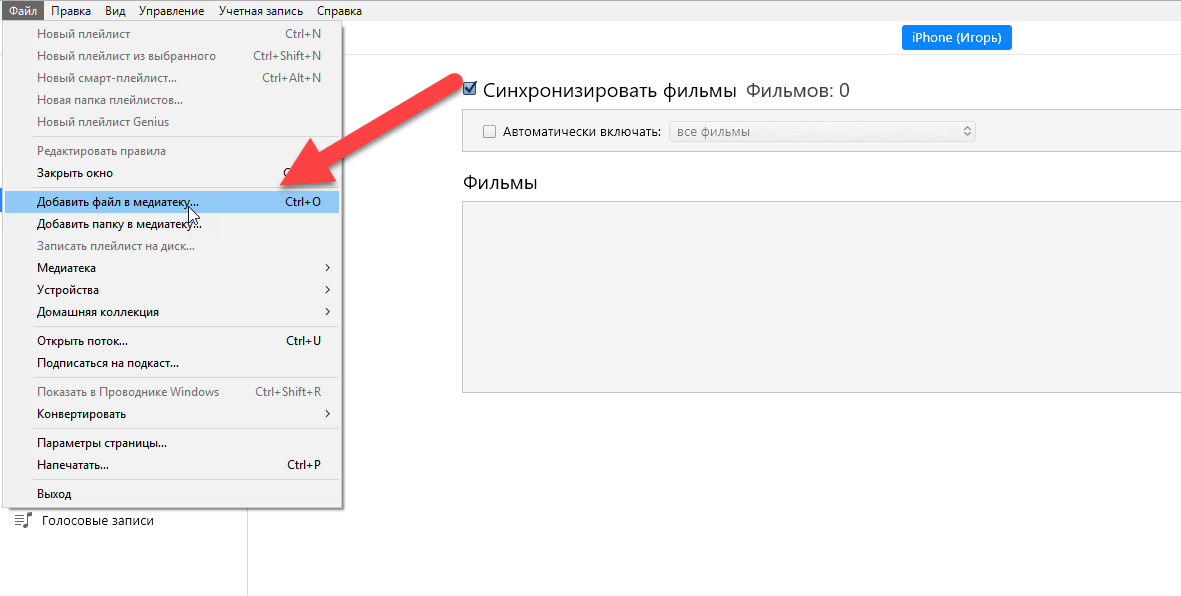Expand the Медиатека submenu

(x=172, y=267)
